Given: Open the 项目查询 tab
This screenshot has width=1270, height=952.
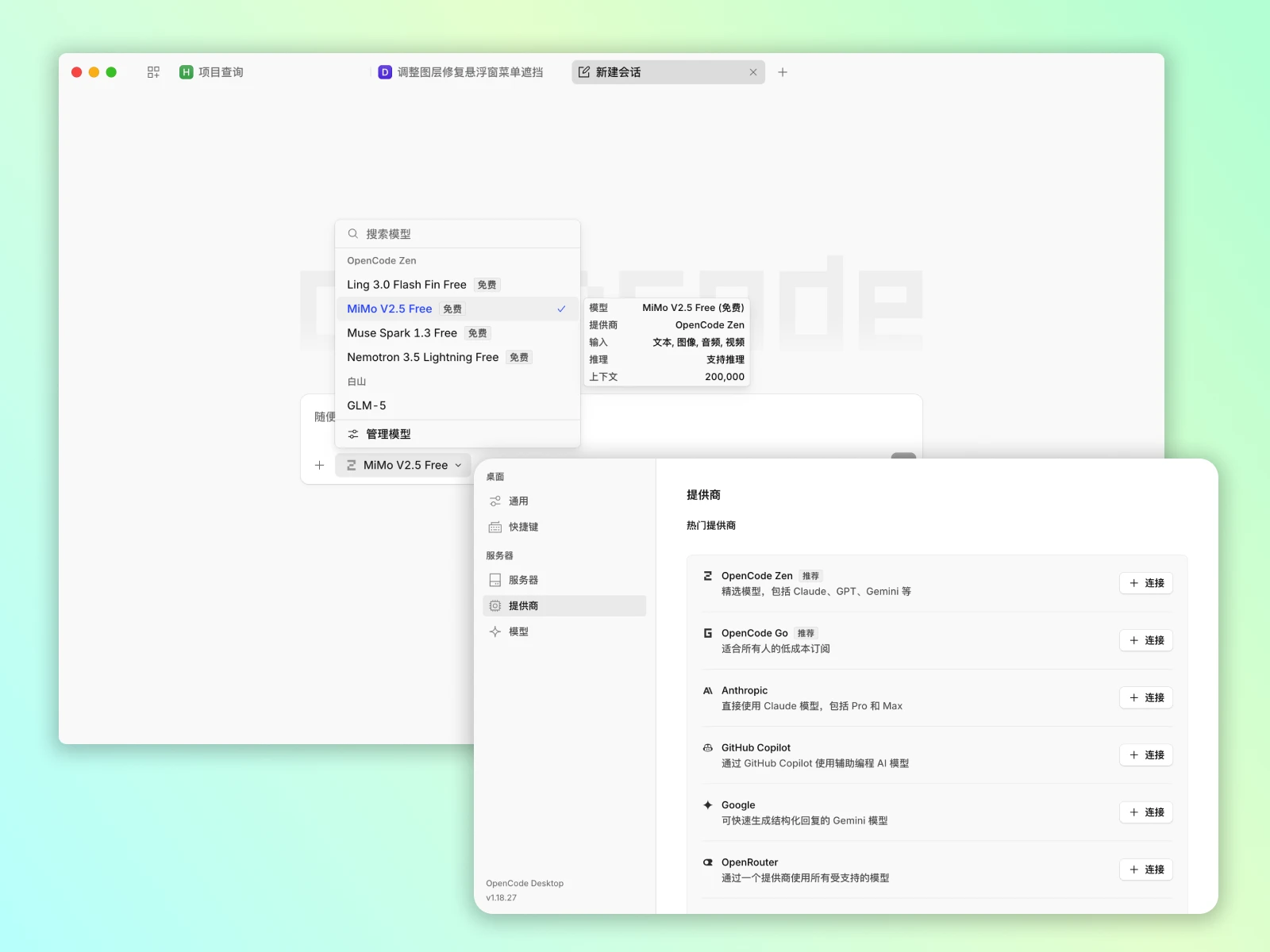Looking at the screenshot, I should click(x=212, y=72).
